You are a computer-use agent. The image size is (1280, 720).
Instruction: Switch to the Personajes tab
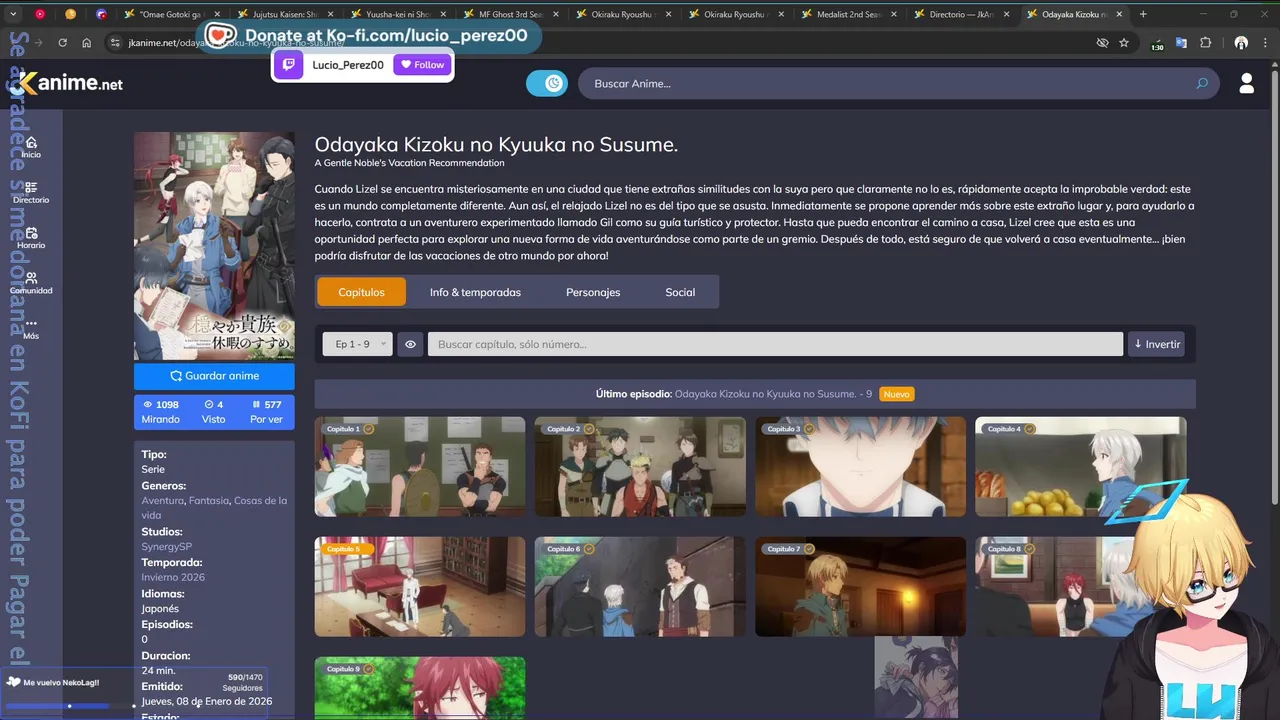(x=593, y=292)
